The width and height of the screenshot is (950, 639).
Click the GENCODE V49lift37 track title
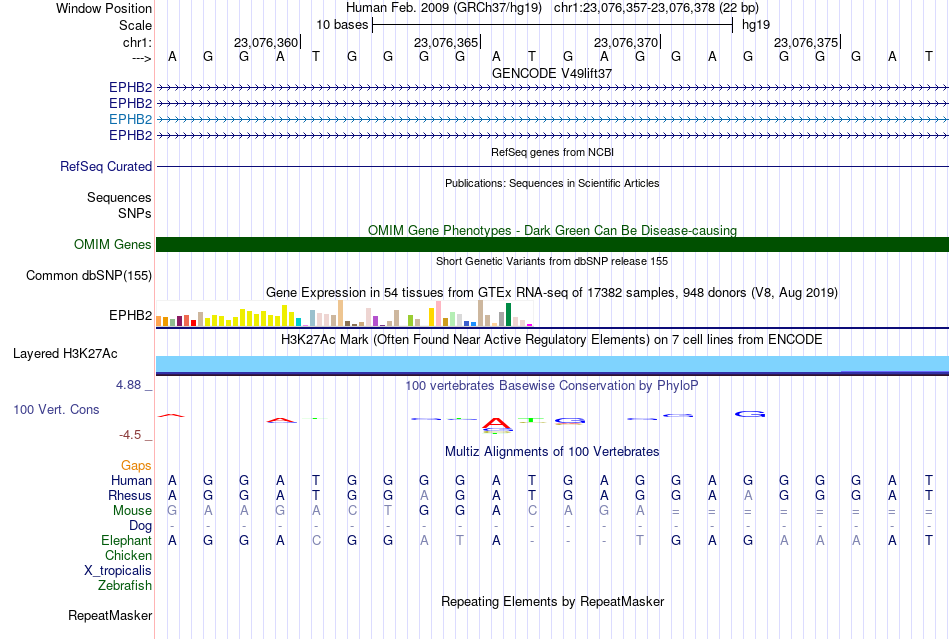(552, 73)
